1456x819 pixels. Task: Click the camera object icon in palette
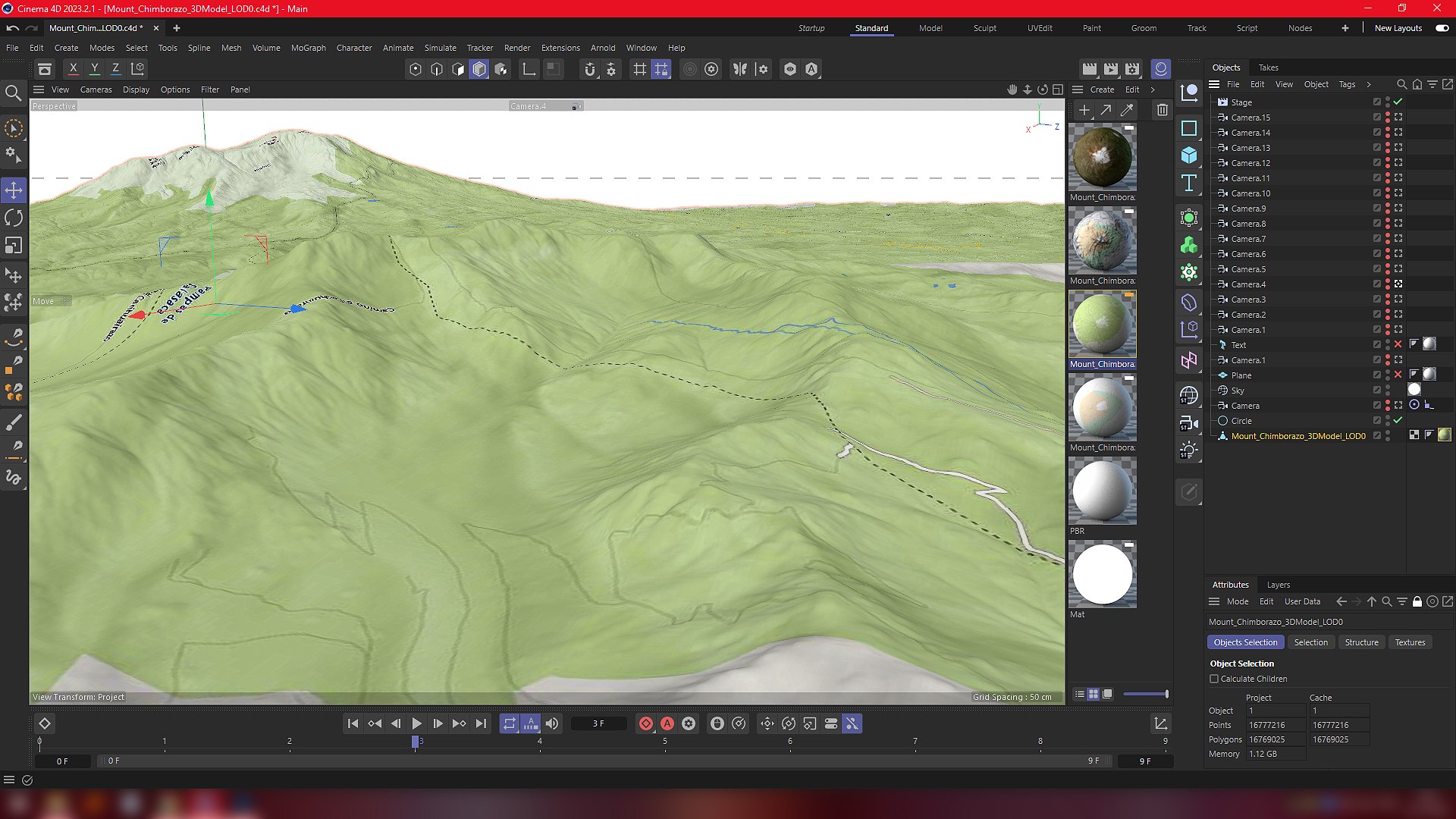1189,424
